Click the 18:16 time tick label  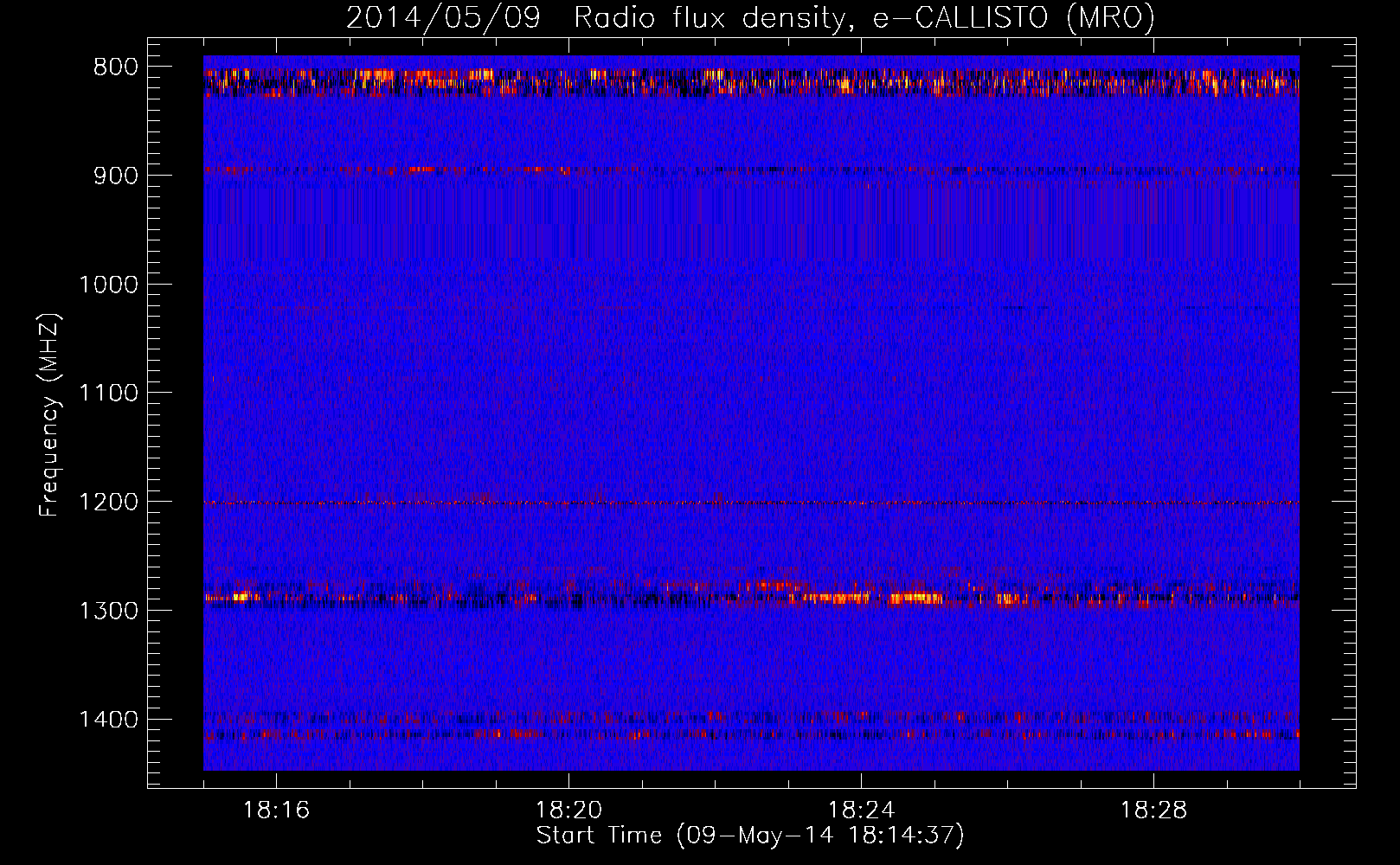(276, 811)
